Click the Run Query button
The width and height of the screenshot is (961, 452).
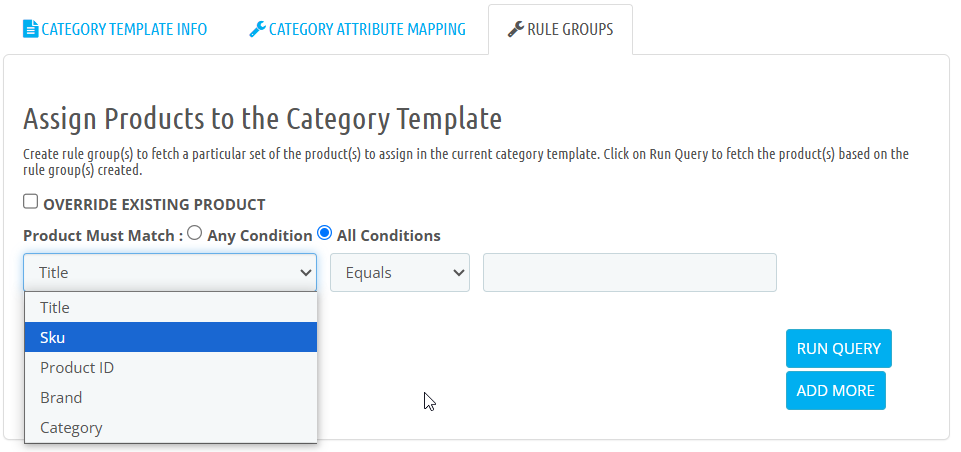[838, 348]
